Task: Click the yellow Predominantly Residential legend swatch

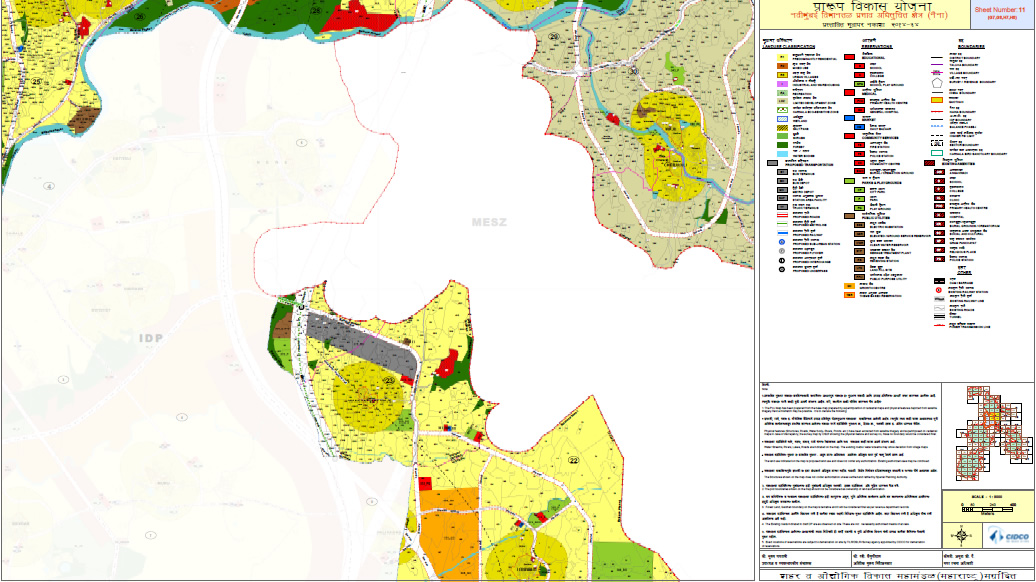Action: pyautogui.click(x=782, y=58)
